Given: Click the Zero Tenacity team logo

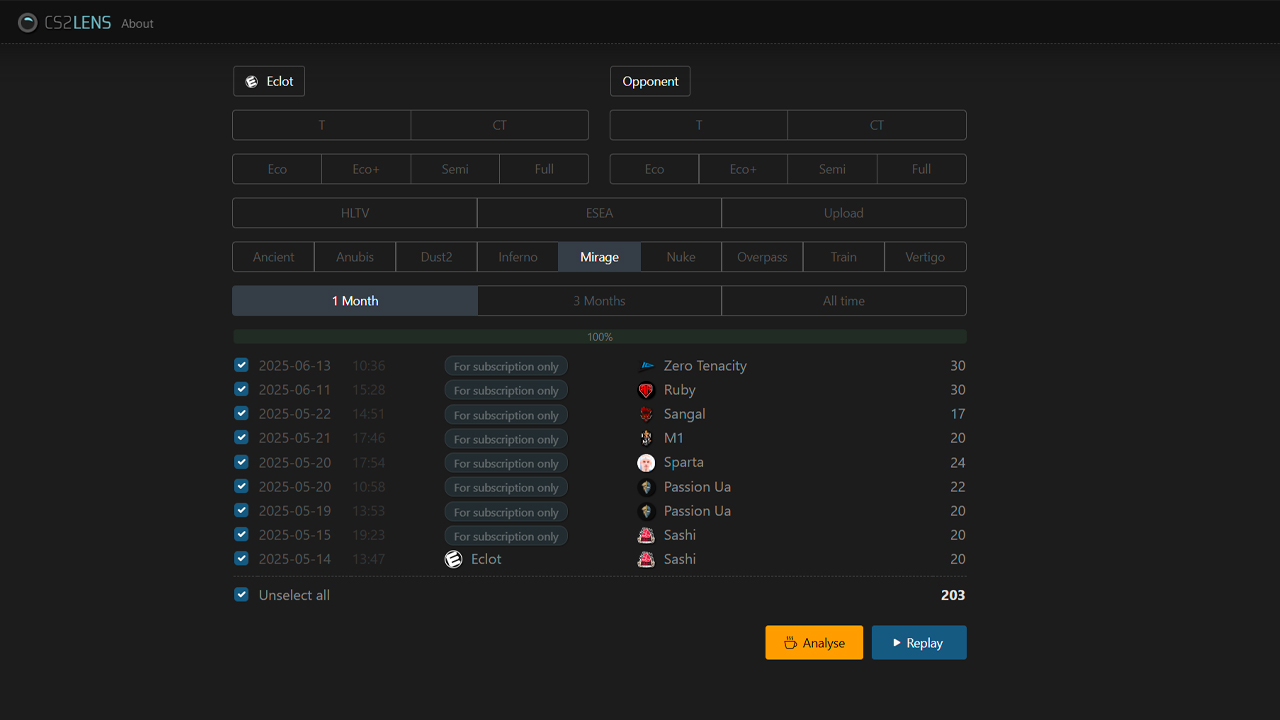Looking at the screenshot, I should pos(647,366).
